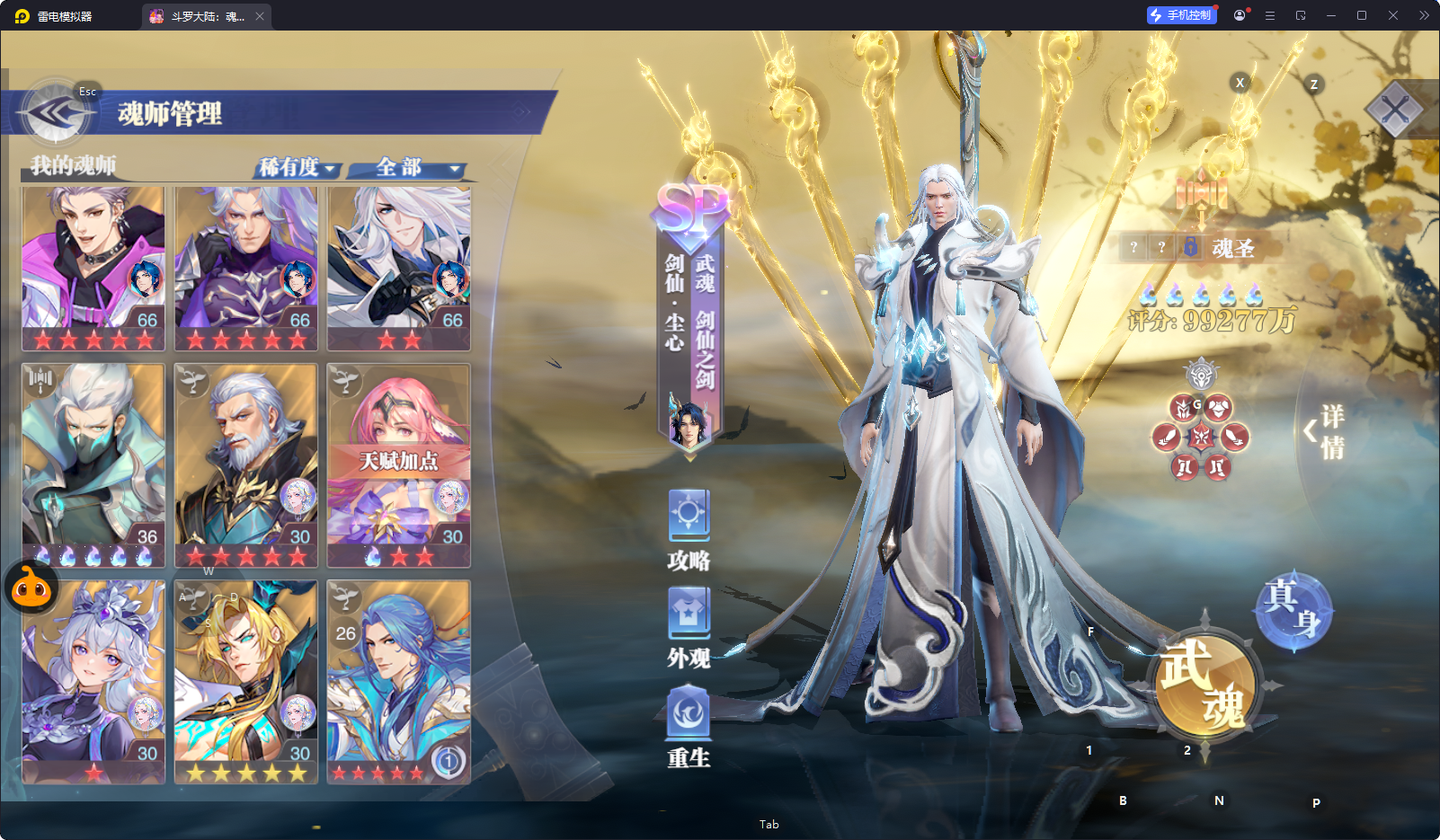Tap the lower-right boot equipment slot
Viewport: 1440px width, 840px height.
tap(1218, 467)
